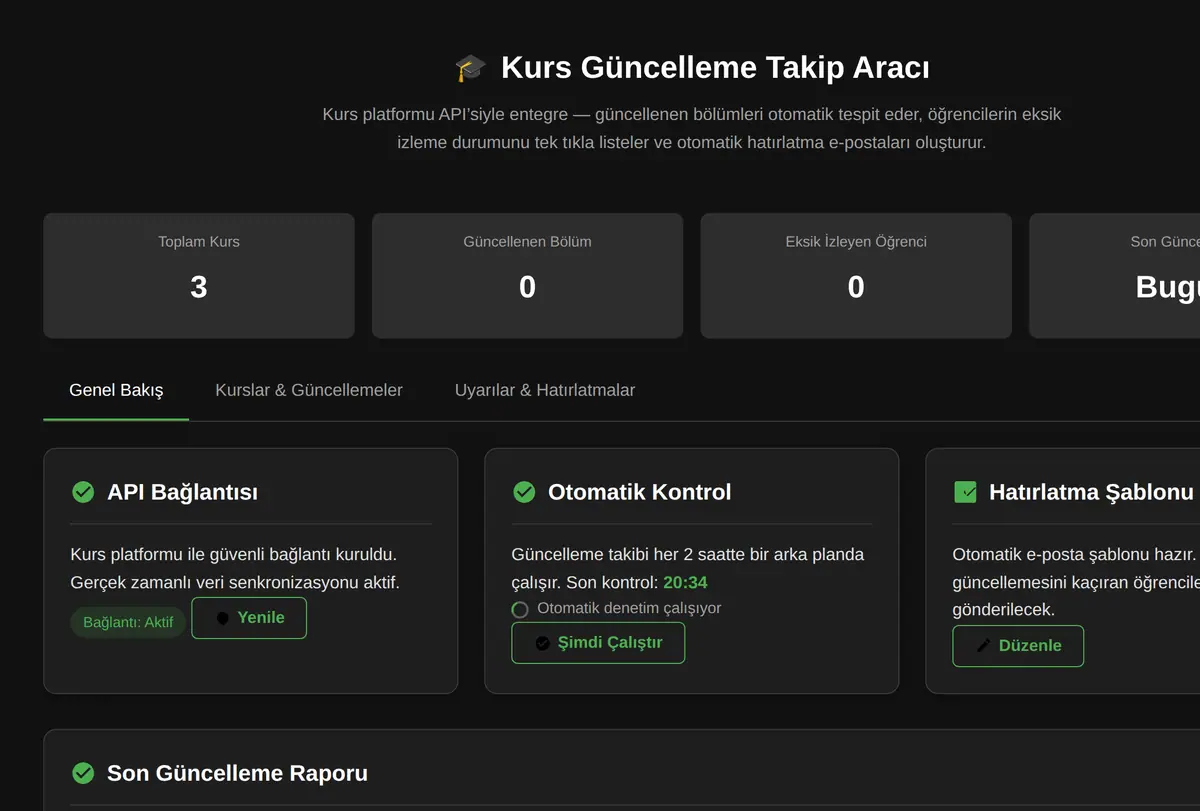Click the Kurs Güncelleme Takip Aracı heading
The width and height of the screenshot is (1200, 811).
715,68
